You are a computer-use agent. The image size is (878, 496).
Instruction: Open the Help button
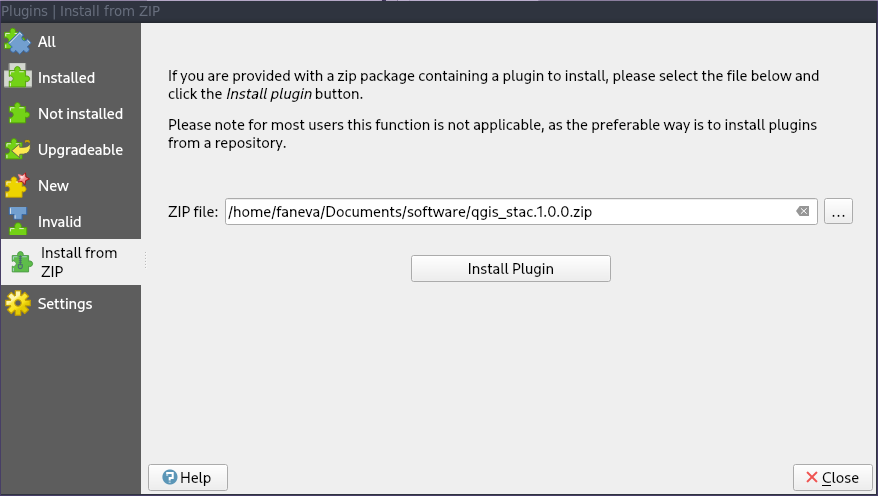pyautogui.click(x=188, y=478)
